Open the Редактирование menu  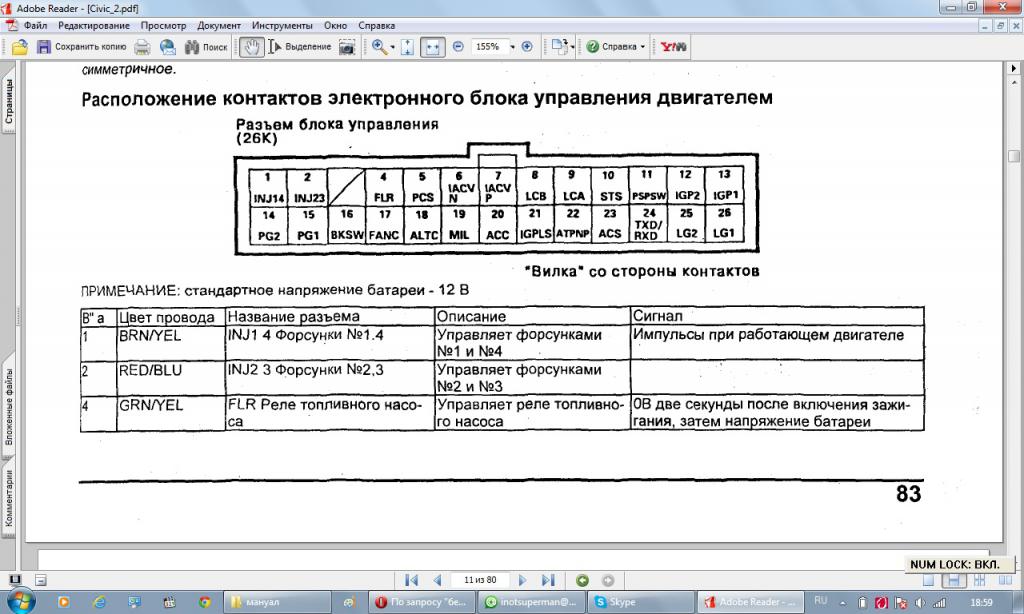click(x=94, y=25)
